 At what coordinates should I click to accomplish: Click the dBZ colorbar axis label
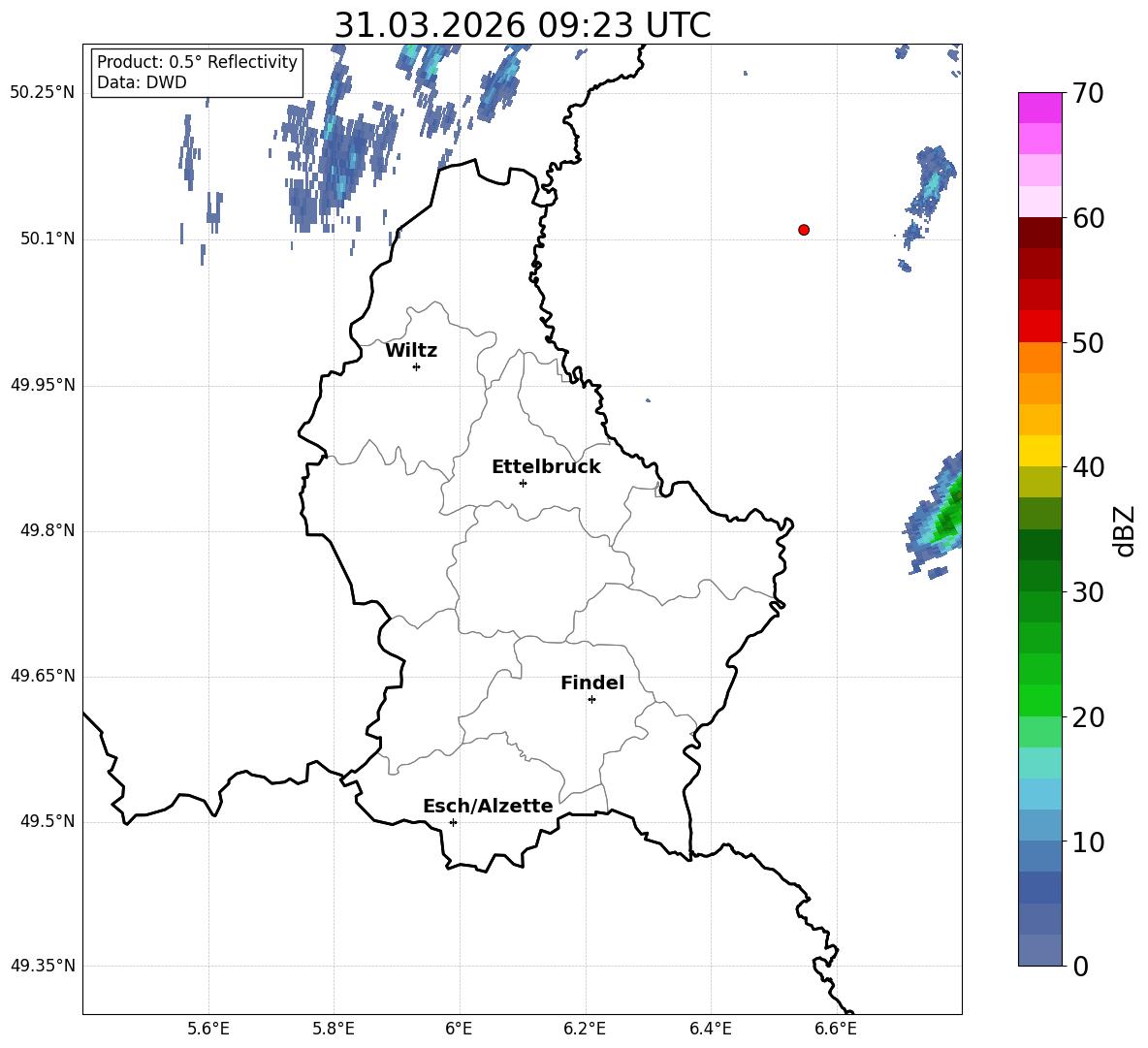click(x=1124, y=531)
